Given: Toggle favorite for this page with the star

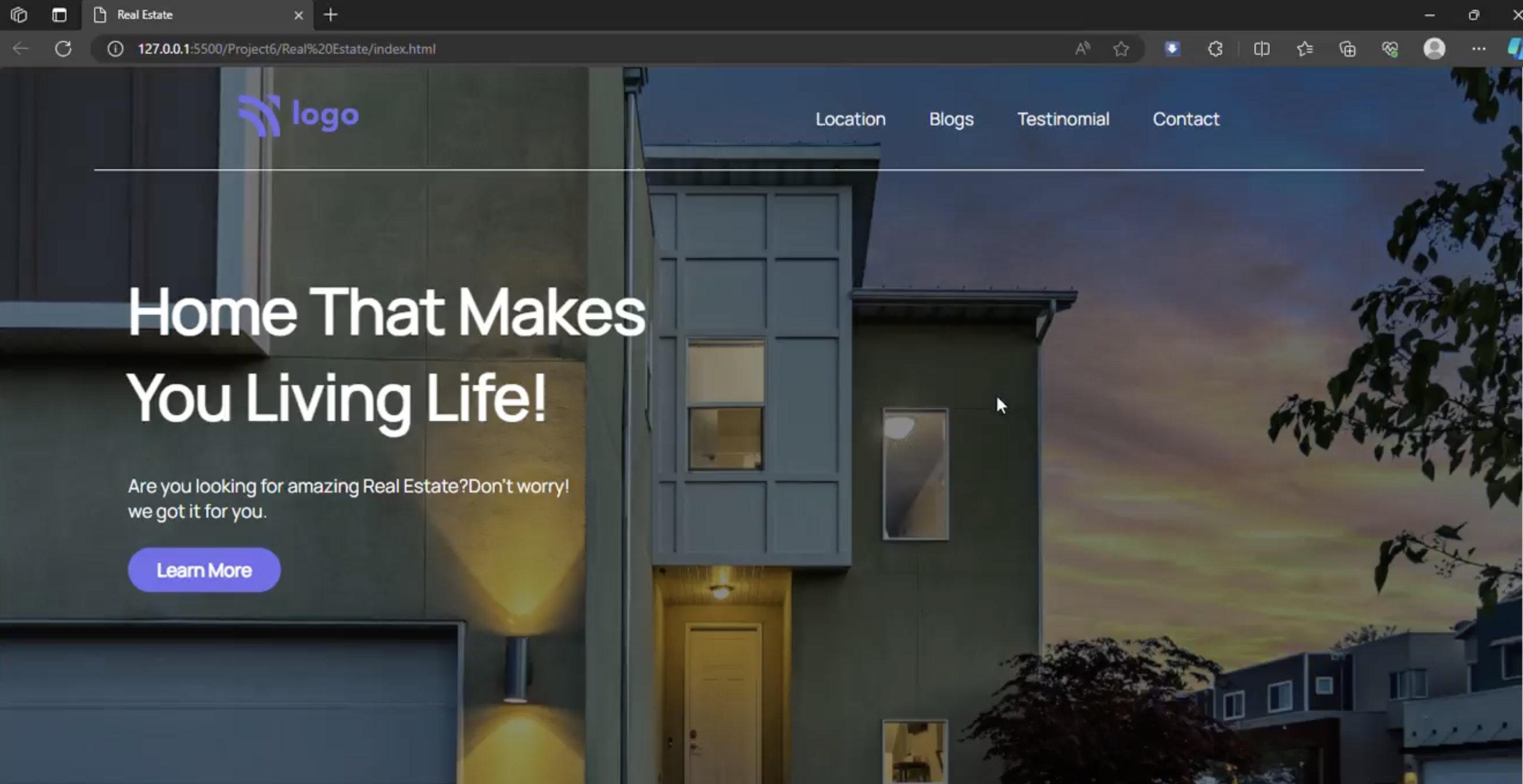Looking at the screenshot, I should [1121, 48].
